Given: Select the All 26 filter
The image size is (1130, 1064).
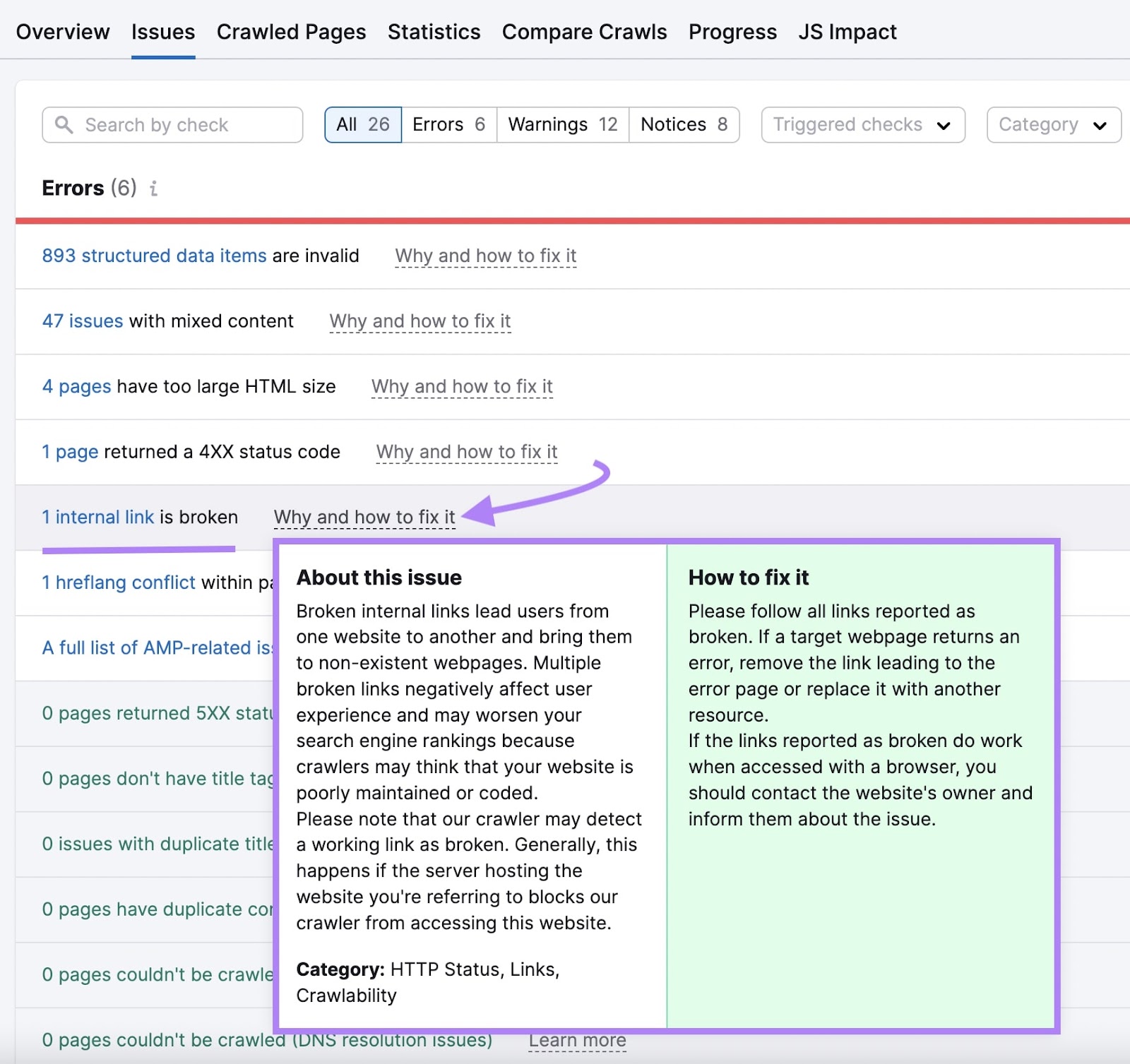Looking at the screenshot, I should (x=363, y=125).
